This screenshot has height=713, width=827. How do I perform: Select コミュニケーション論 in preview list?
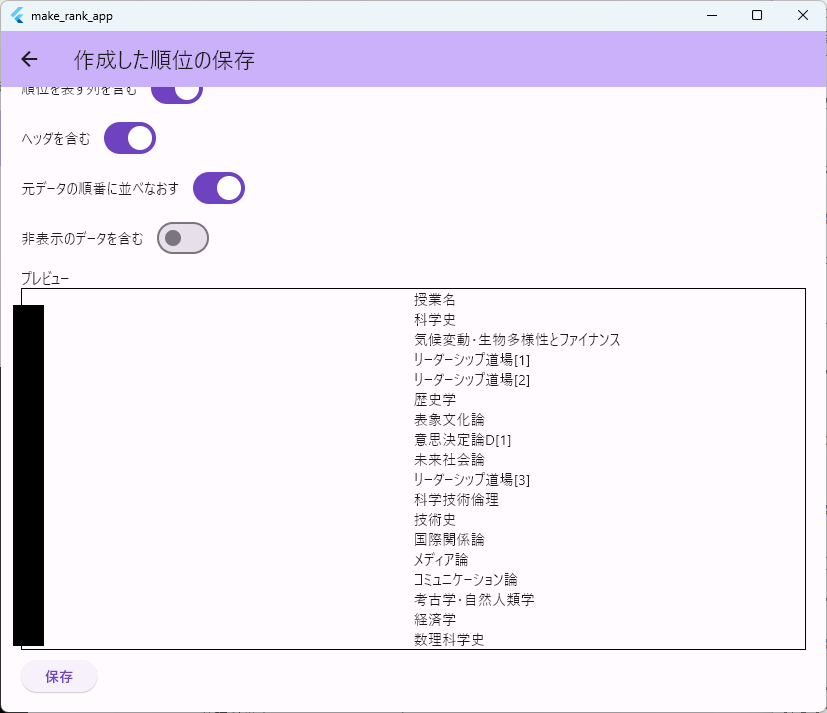(x=466, y=580)
